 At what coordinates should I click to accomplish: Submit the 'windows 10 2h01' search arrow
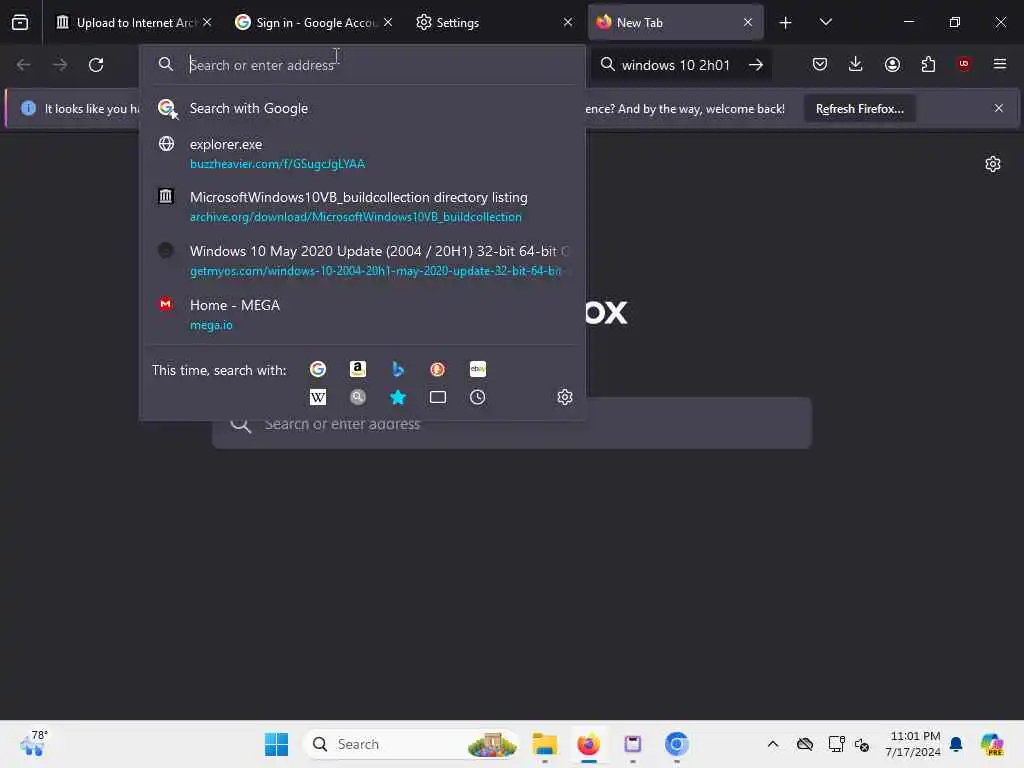pyautogui.click(x=756, y=65)
